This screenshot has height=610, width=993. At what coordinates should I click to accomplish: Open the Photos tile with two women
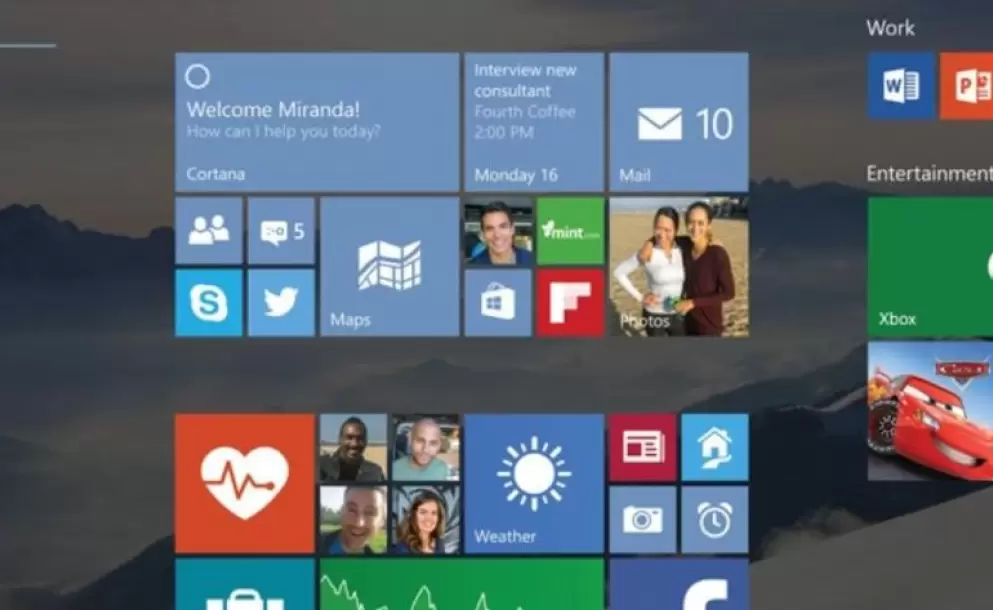[678, 267]
